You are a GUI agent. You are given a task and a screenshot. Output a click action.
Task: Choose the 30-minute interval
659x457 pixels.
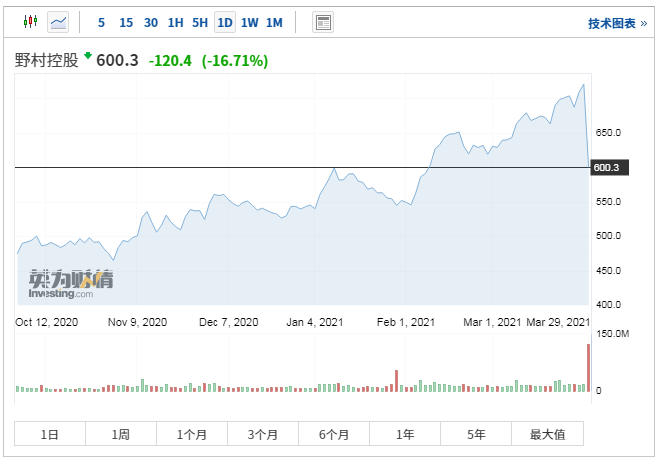[x=151, y=22]
